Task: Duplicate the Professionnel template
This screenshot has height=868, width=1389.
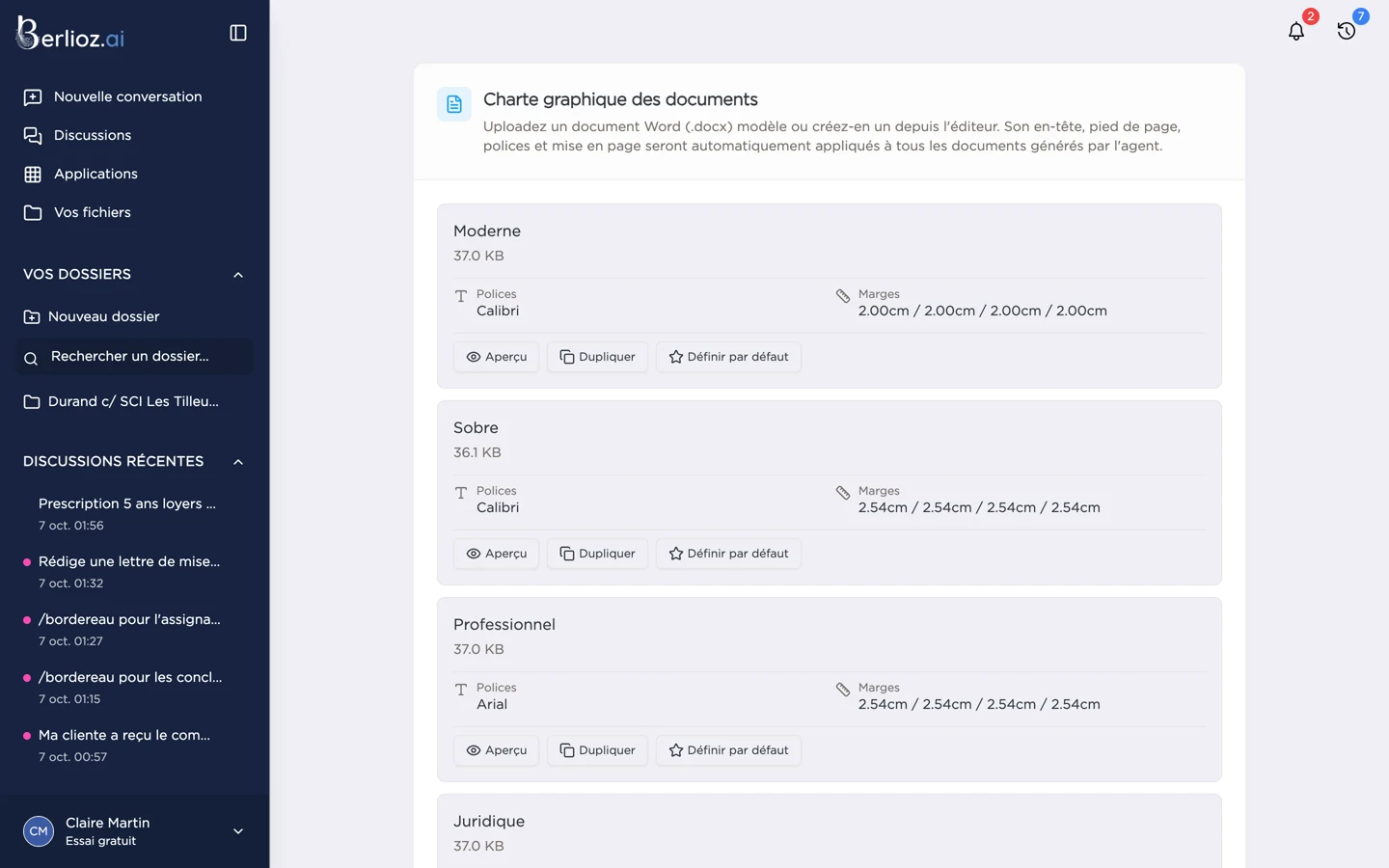Action: 597,750
